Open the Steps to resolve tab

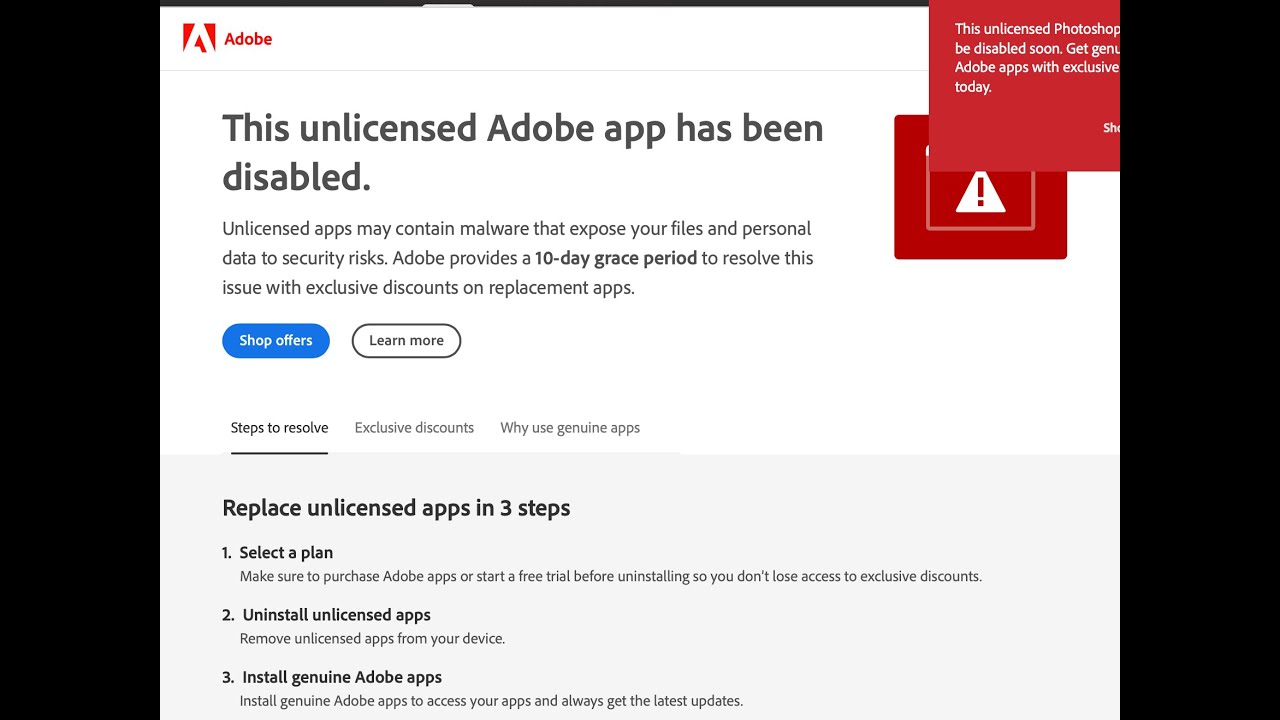(279, 428)
